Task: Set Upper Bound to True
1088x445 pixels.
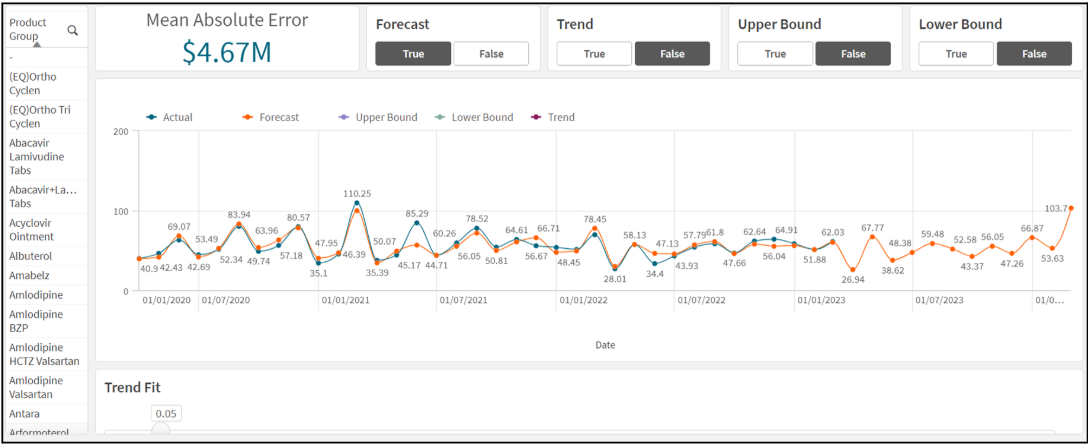Action: pyautogui.click(x=775, y=53)
